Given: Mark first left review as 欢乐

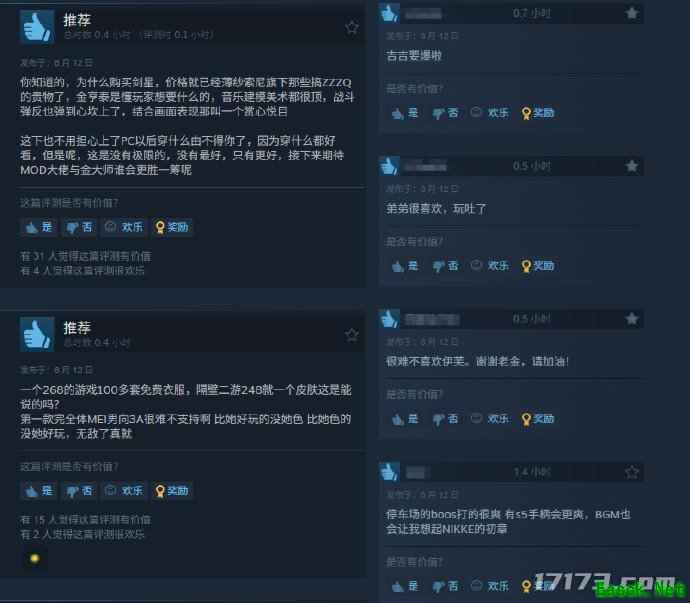Looking at the screenshot, I should pyautogui.click(x=124, y=228).
